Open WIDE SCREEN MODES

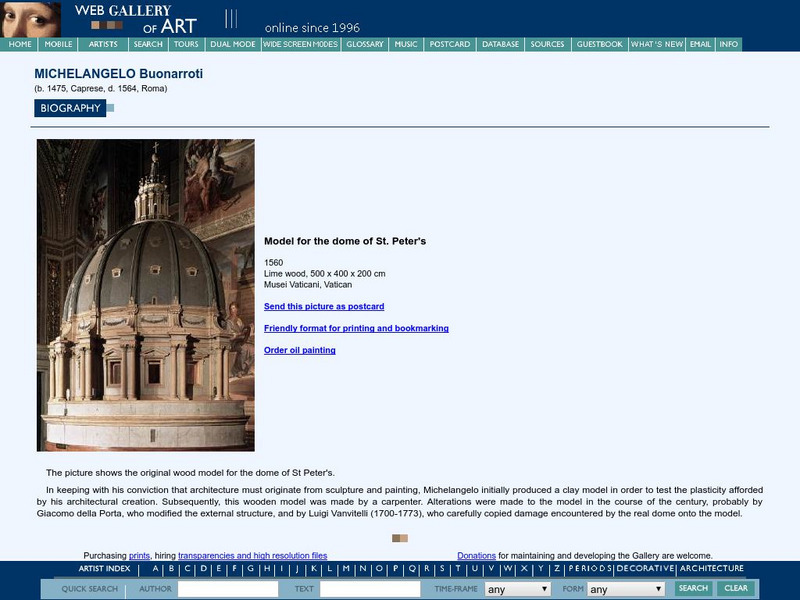coord(301,44)
